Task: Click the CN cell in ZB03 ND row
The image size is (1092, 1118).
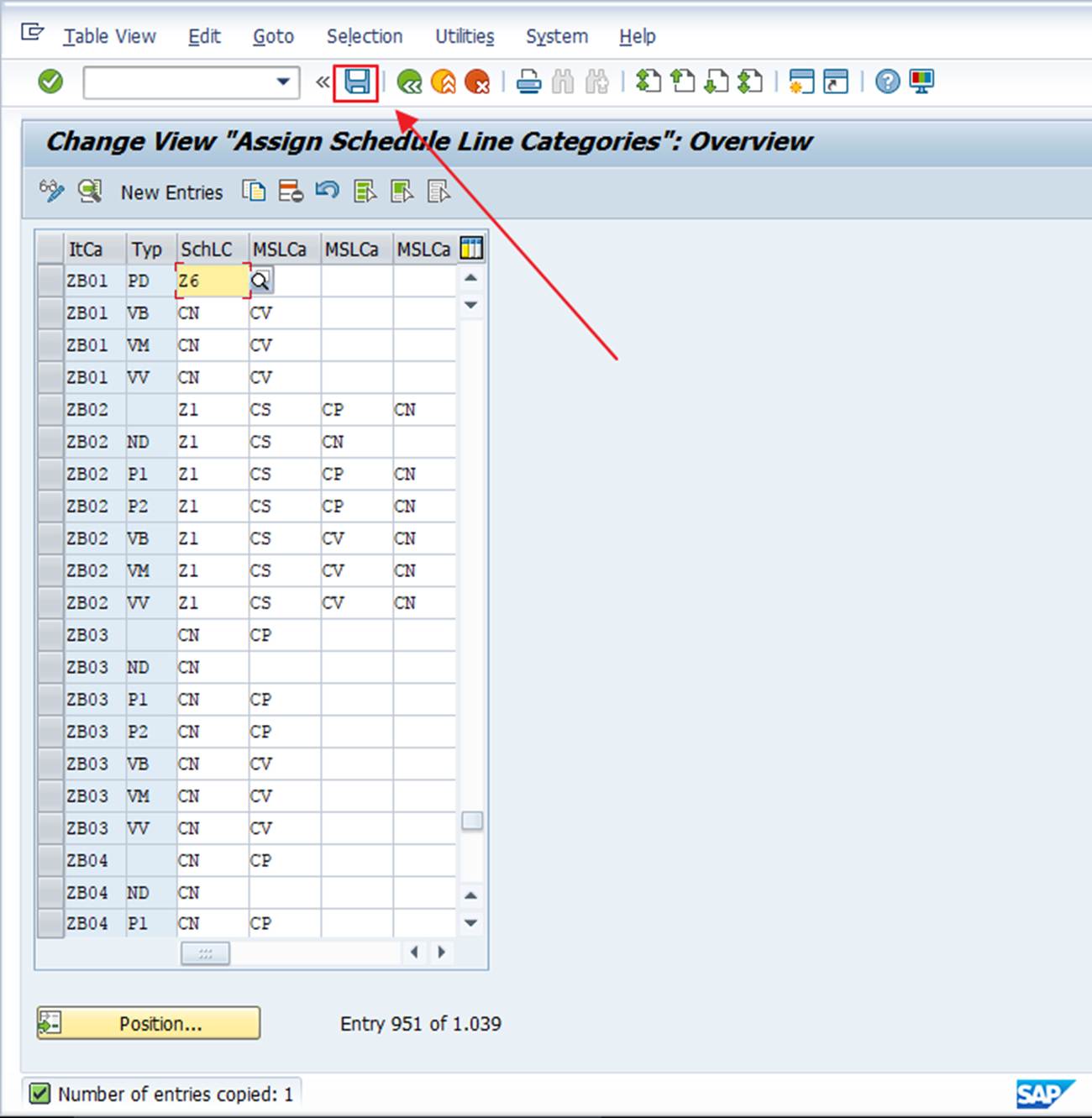Action: click(213, 667)
